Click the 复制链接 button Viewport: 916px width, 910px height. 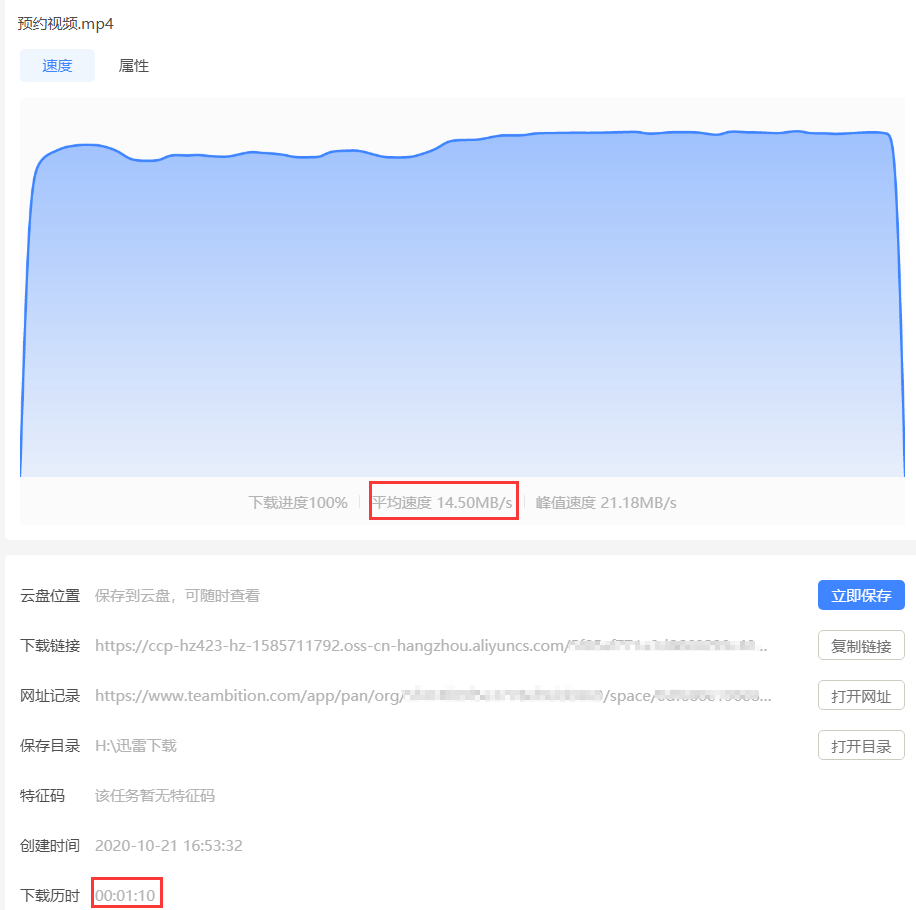pyautogui.click(x=861, y=645)
